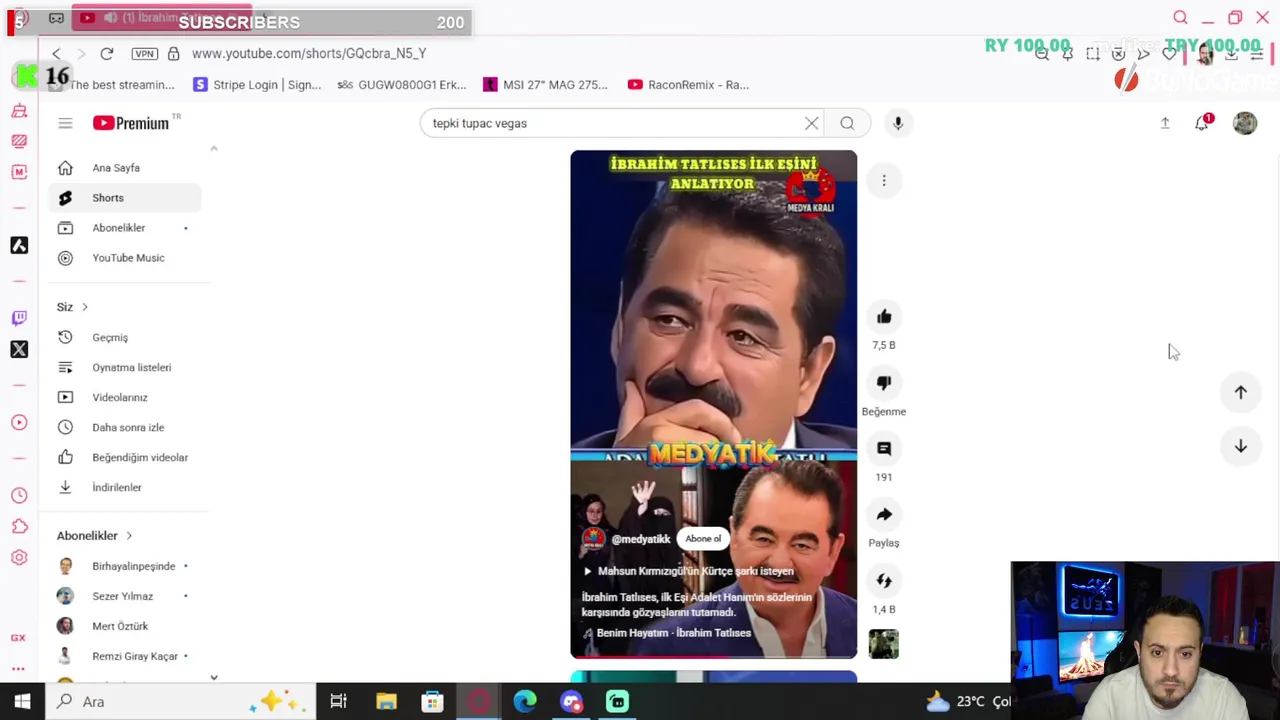Click the Windows taskbar search box Ara
The width and height of the screenshot is (1280, 720).
pyautogui.click(x=180, y=702)
